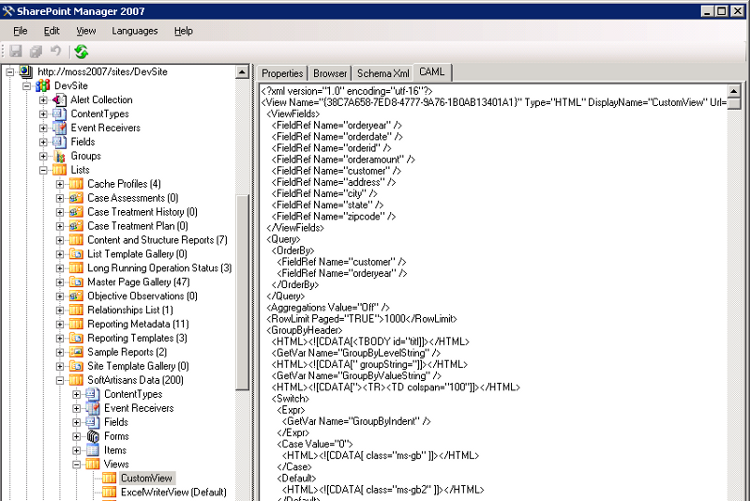The height and width of the screenshot is (501, 750).
Task: Click the green Refresh toolbar icon
Action: click(81, 51)
